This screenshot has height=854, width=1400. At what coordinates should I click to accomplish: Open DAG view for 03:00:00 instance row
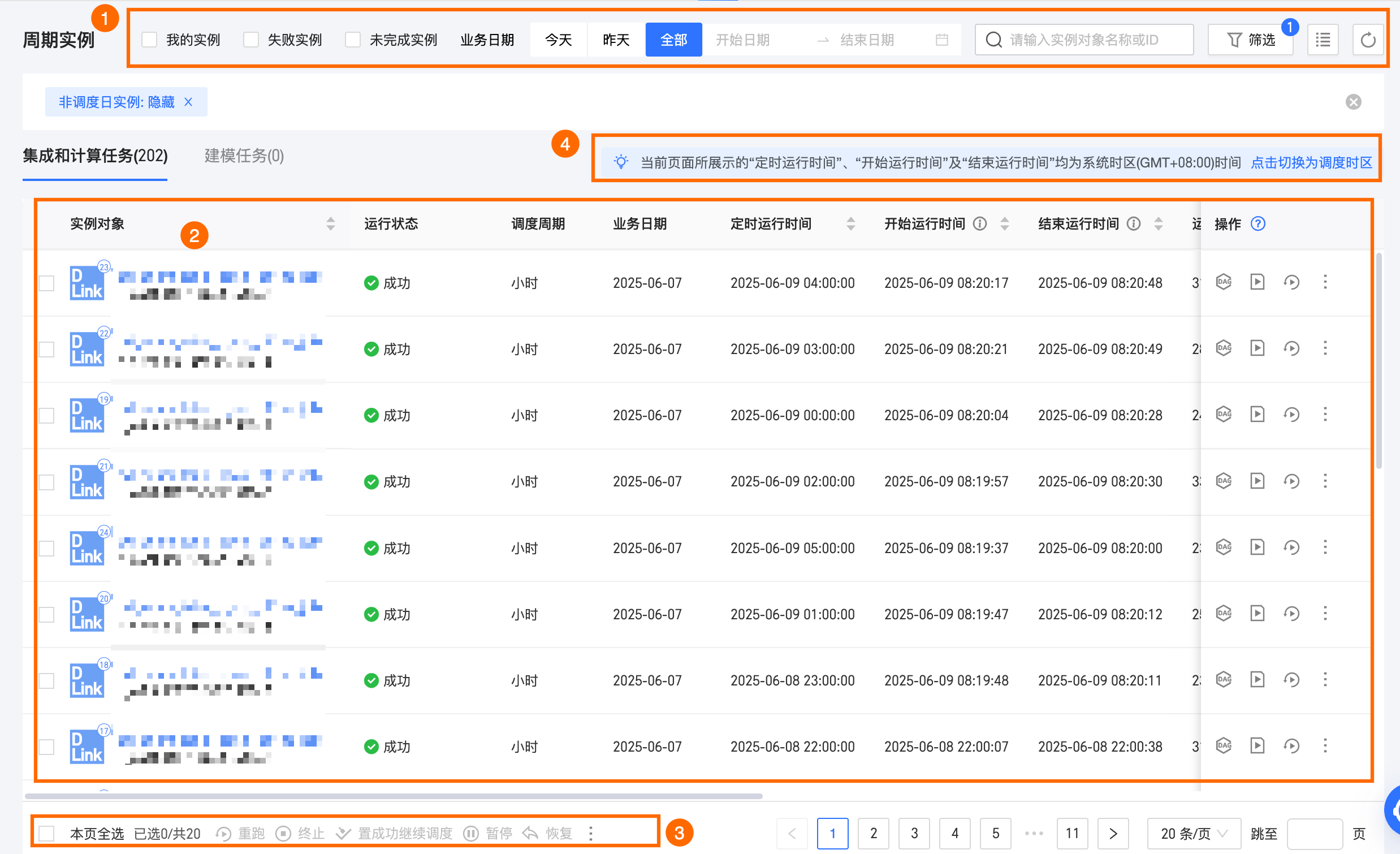click(1223, 348)
